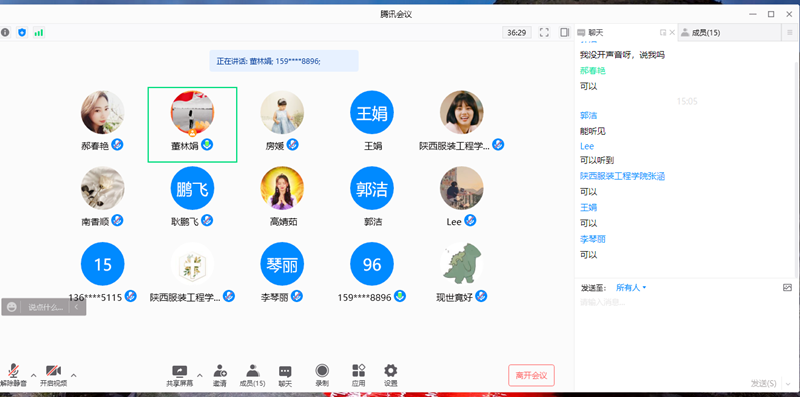The image size is (800, 397).
Task: Check the green network signal icon
Action: point(39,33)
